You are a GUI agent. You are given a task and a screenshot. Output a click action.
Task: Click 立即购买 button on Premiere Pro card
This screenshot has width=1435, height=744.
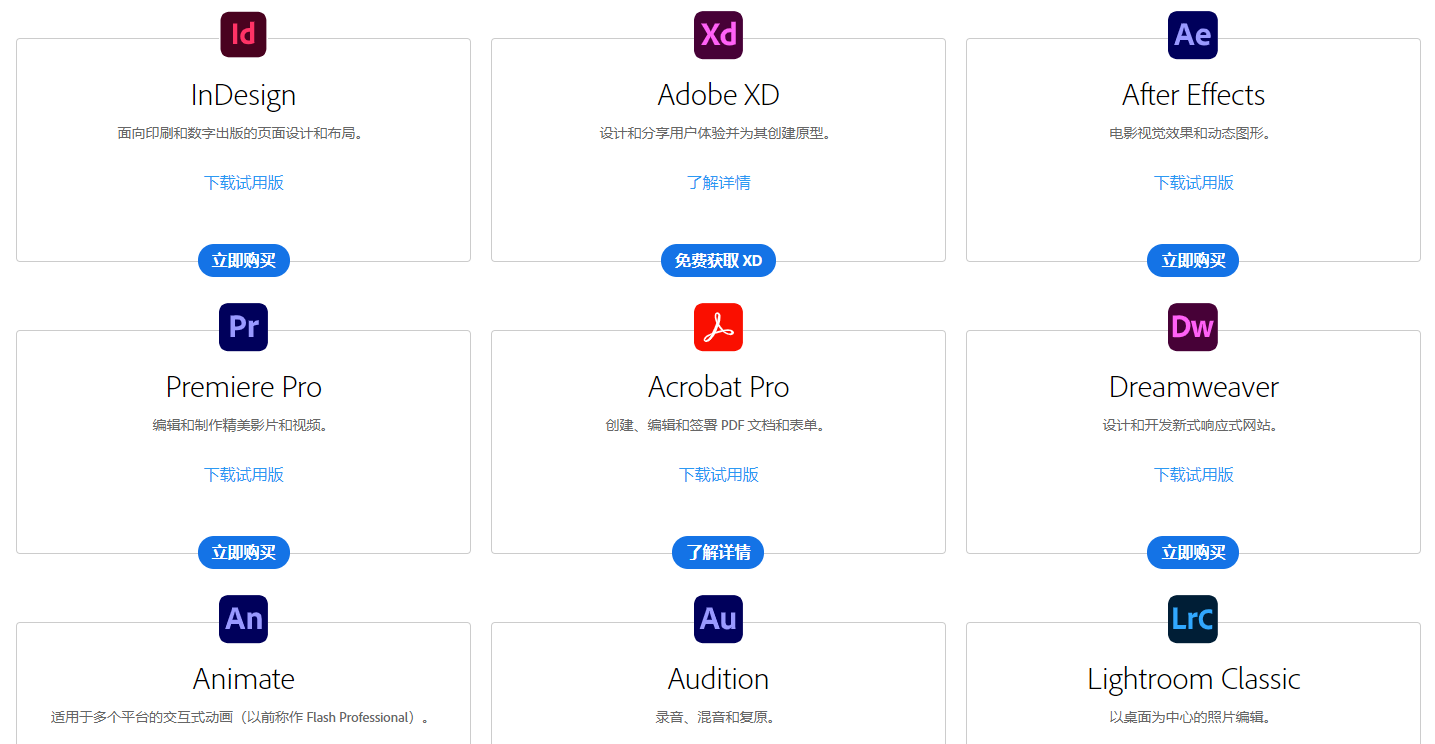click(x=244, y=553)
